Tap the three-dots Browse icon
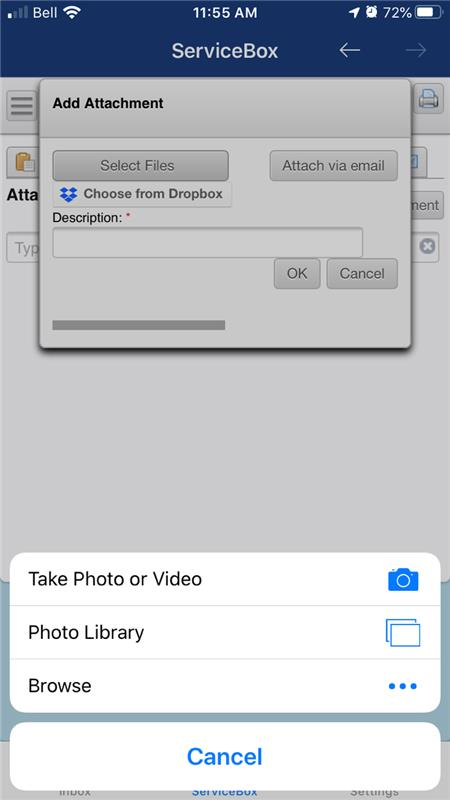This screenshot has width=450, height=800. pos(403,686)
